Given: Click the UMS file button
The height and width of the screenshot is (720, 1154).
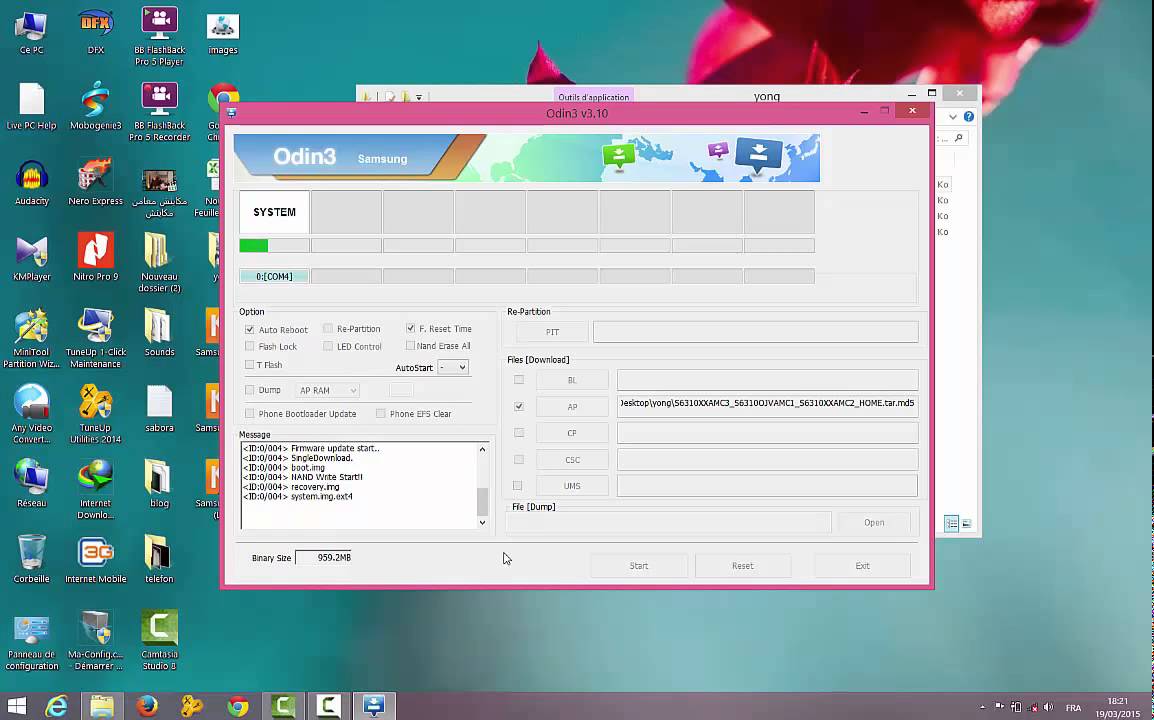Looking at the screenshot, I should [x=572, y=486].
